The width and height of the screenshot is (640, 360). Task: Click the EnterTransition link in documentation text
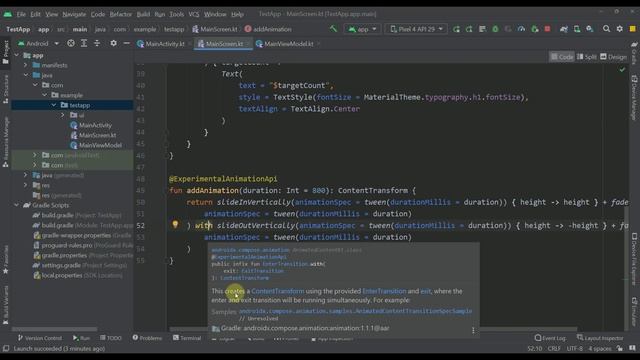(x=384, y=291)
